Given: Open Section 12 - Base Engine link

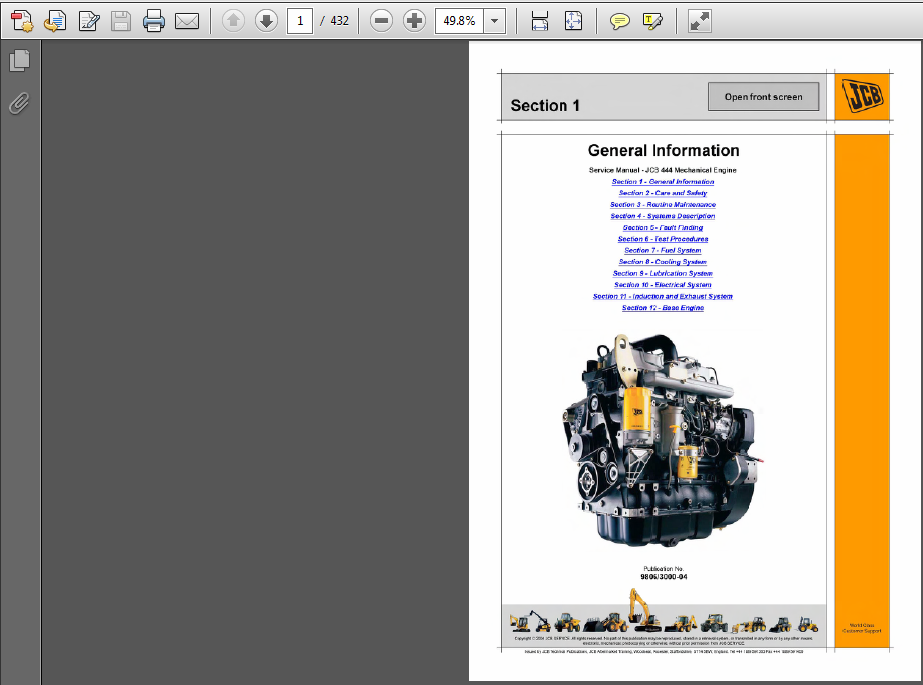Looking at the screenshot, I should click(663, 308).
